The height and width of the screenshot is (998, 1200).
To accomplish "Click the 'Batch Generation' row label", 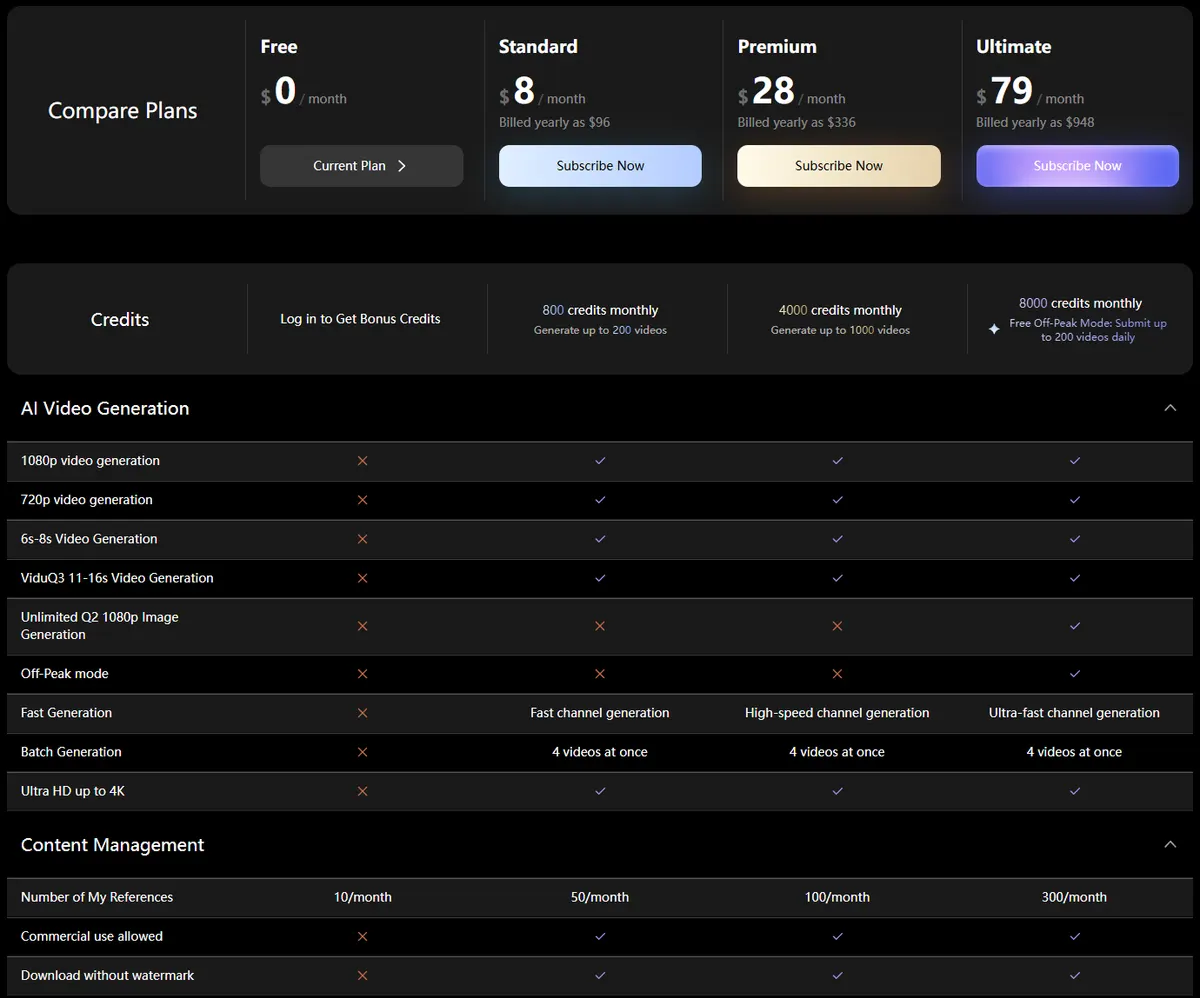I will [x=71, y=752].
